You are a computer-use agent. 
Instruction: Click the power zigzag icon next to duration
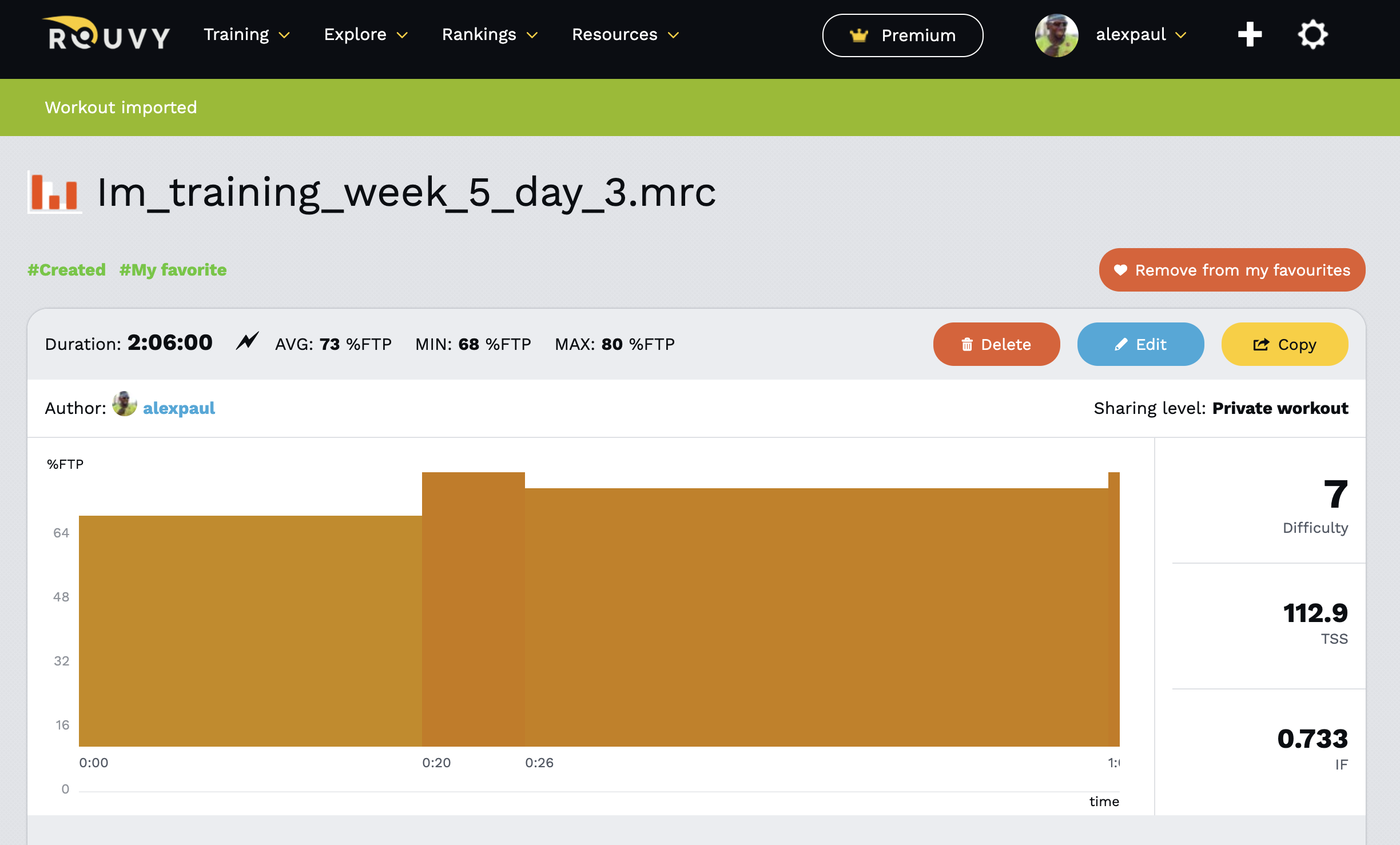click(247, 342)
